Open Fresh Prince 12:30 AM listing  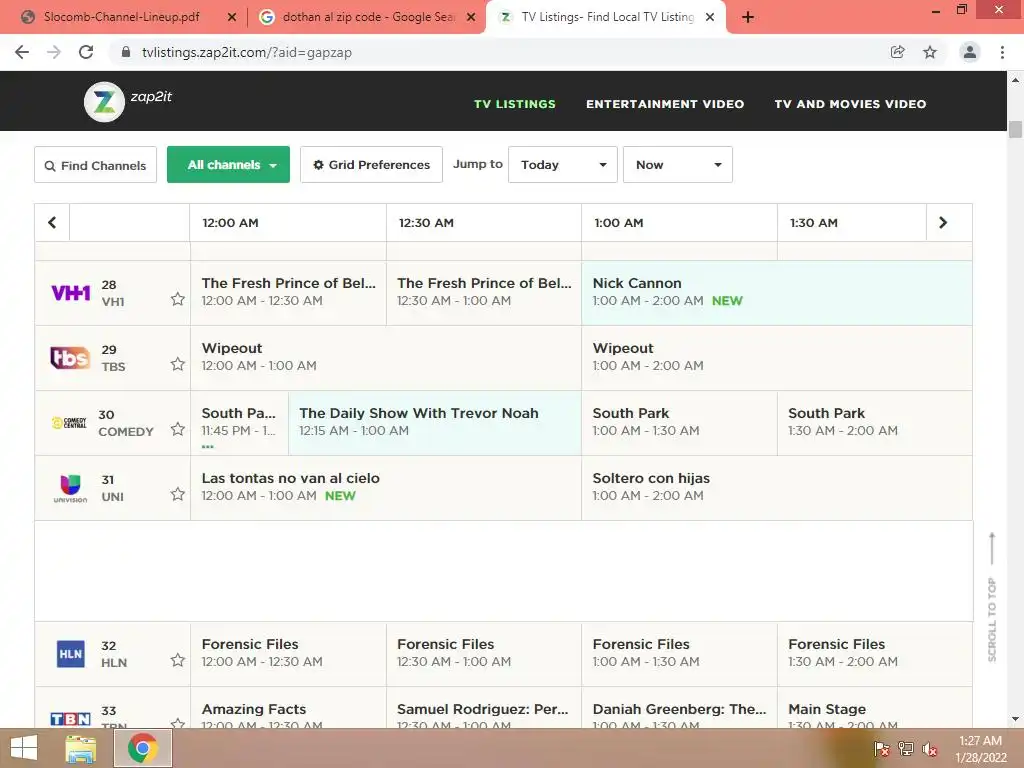click(484, 293)
